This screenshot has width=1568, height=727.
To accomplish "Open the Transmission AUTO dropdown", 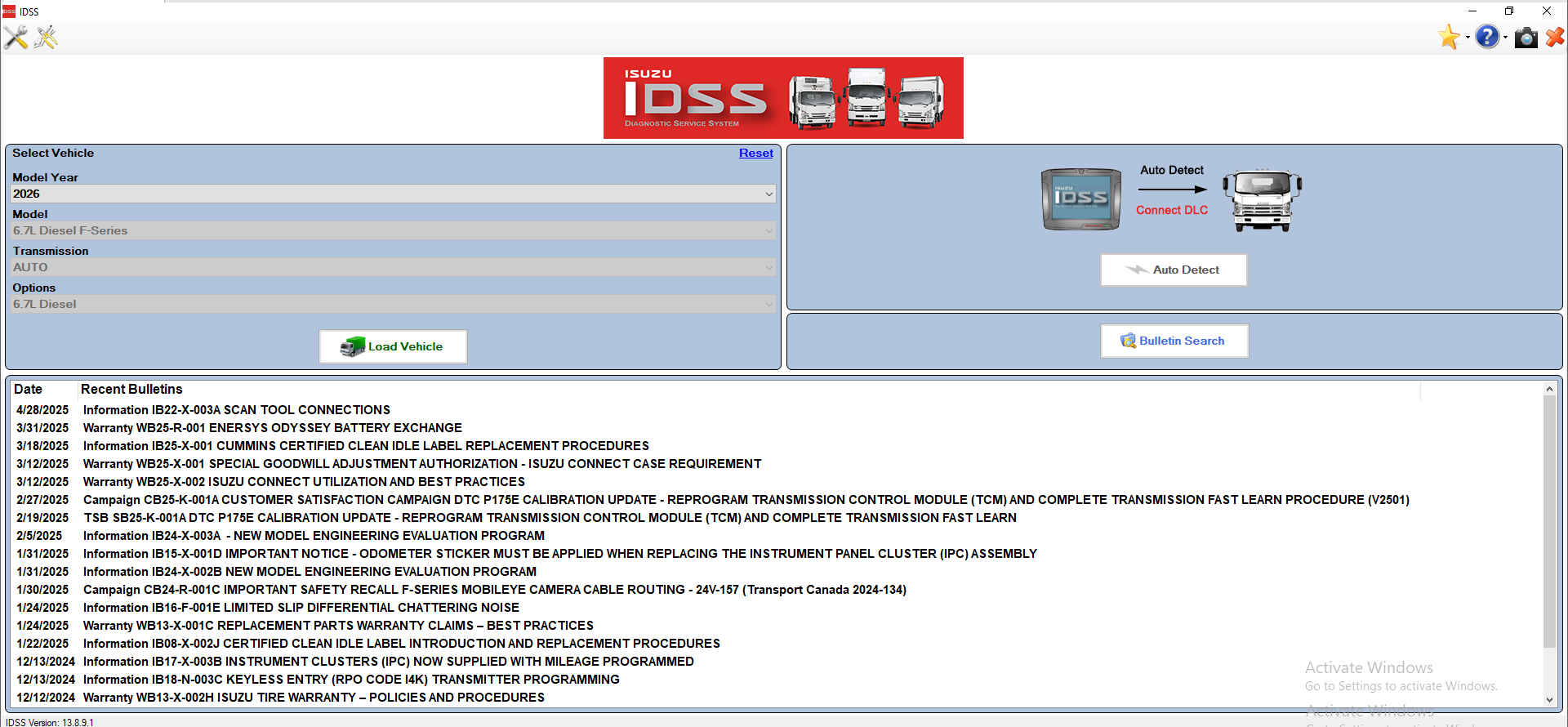I will (x=393, y=267).
